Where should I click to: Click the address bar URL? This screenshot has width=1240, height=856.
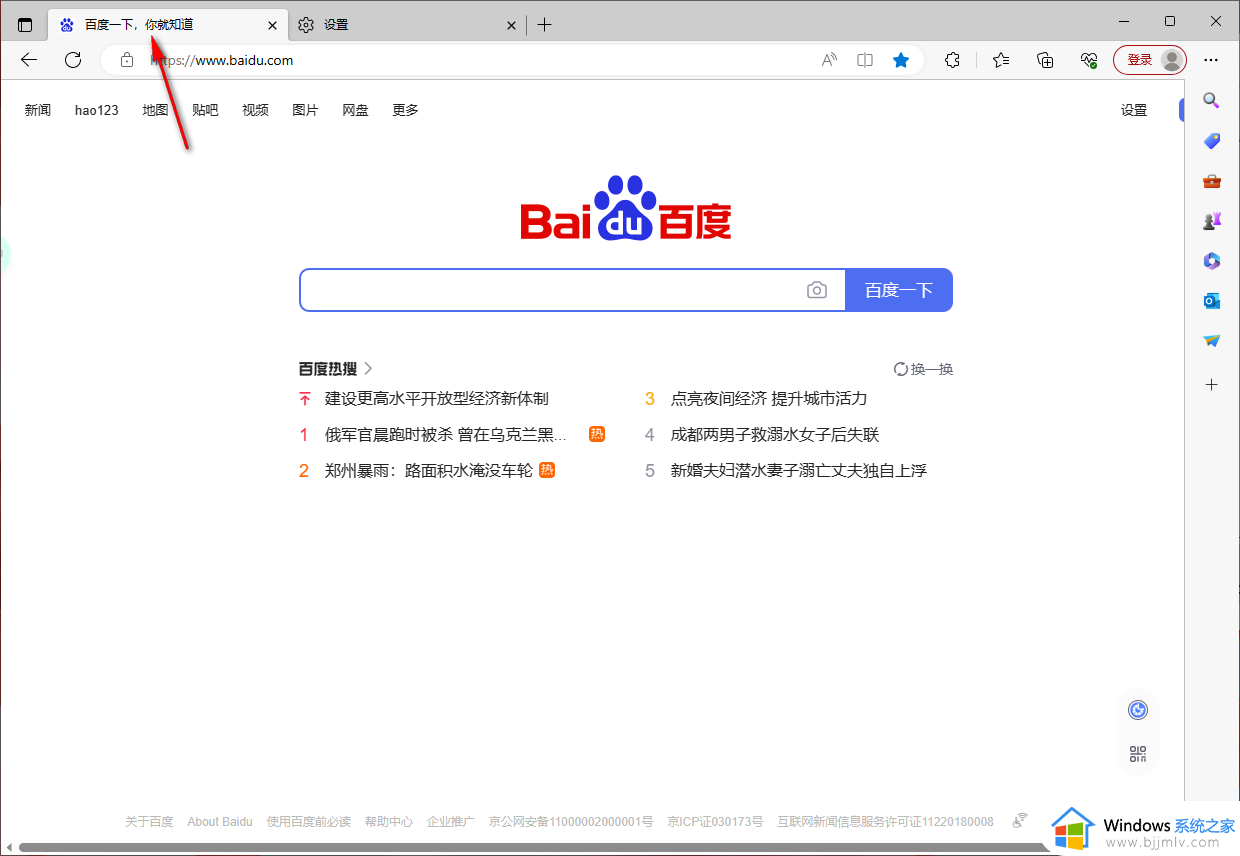click(222, 60)
